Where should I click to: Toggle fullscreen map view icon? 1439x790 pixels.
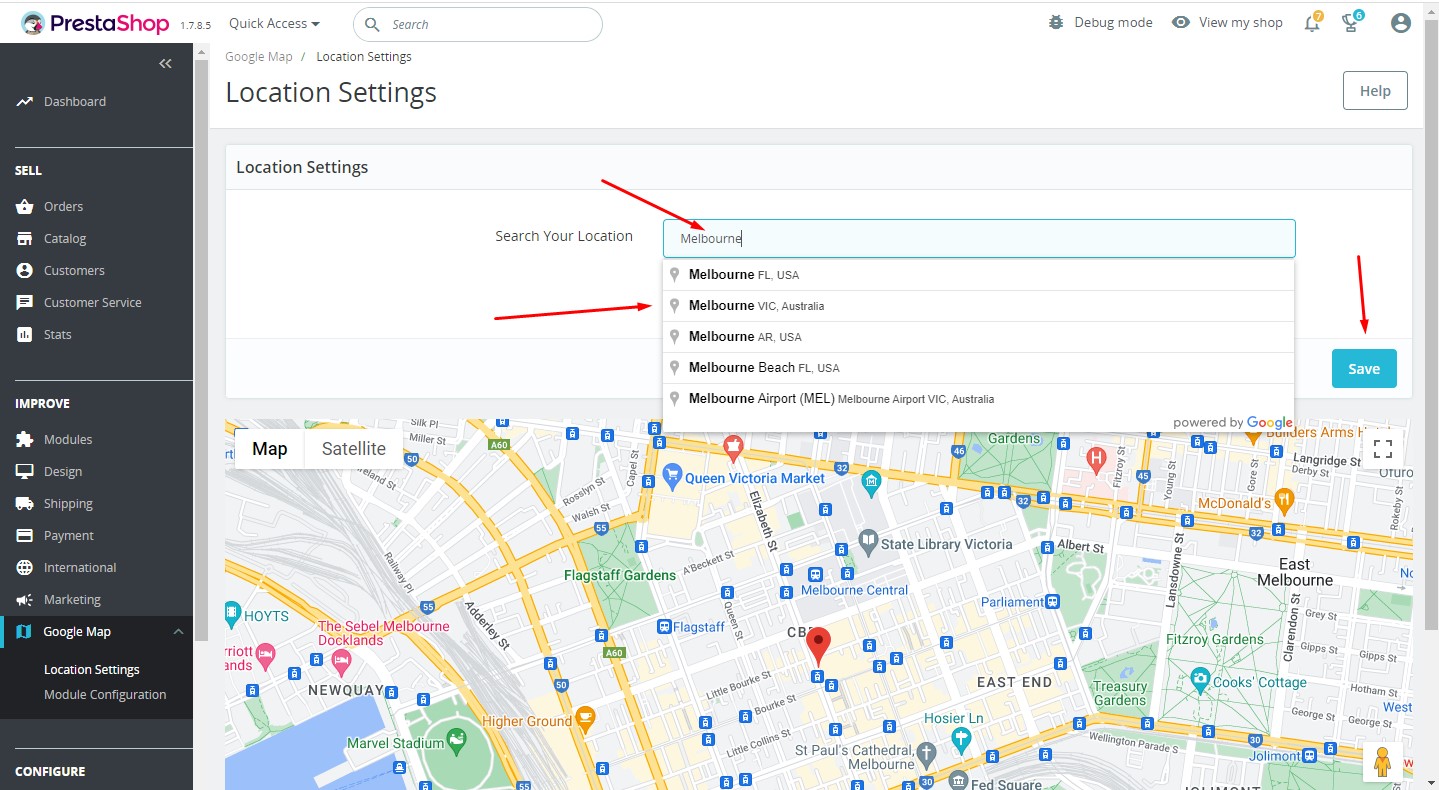click(1383, 448)
